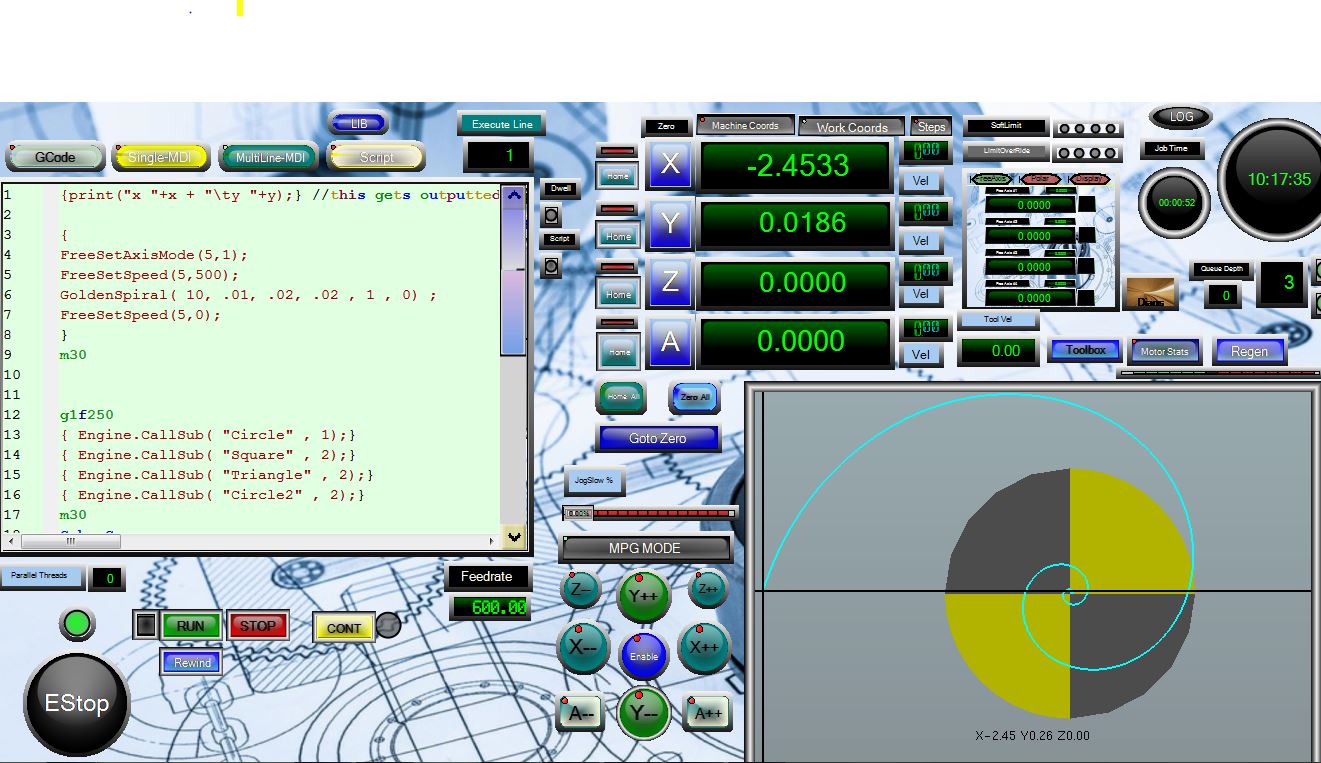
Task: Switch to the MultiLine-MDI tab
Action: (269, 157)
